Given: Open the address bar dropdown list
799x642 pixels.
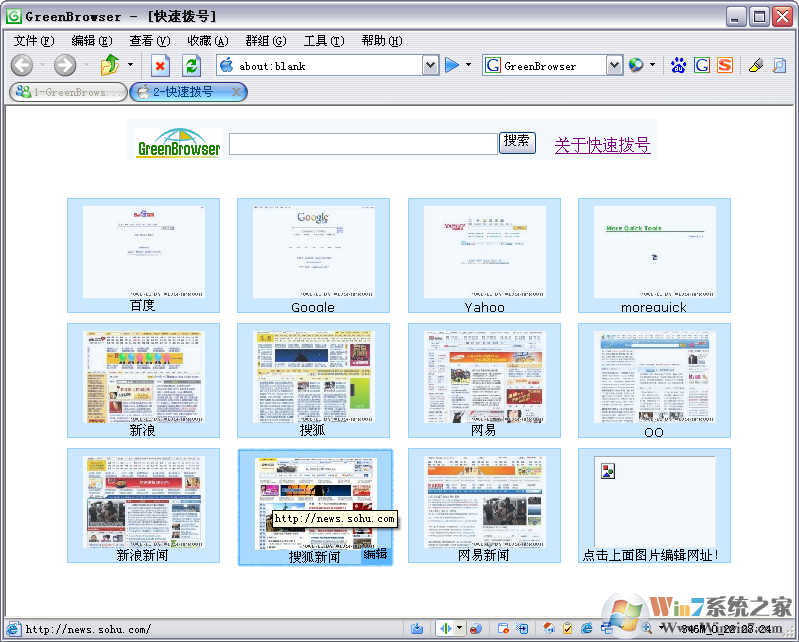Looking at the screenshot, I should 430,66.
